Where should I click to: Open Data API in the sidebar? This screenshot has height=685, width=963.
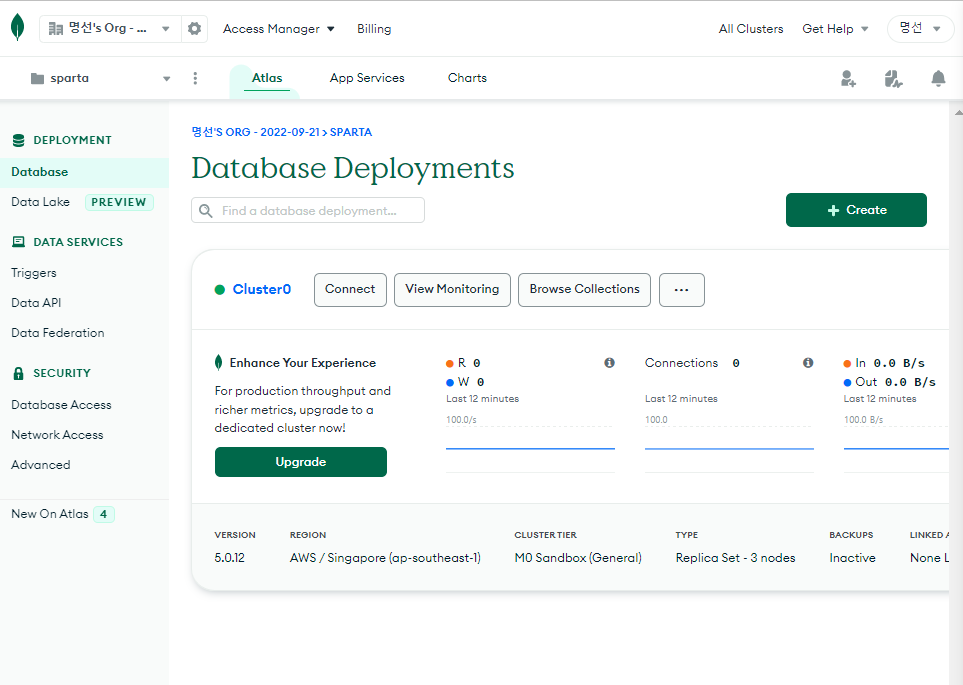click(36, 303)
